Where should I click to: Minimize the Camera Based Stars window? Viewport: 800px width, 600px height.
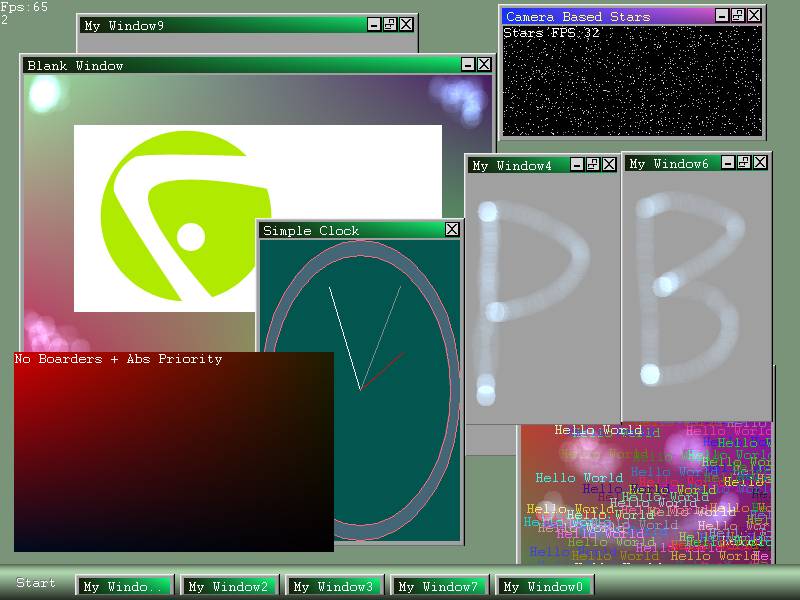[722, 15]
